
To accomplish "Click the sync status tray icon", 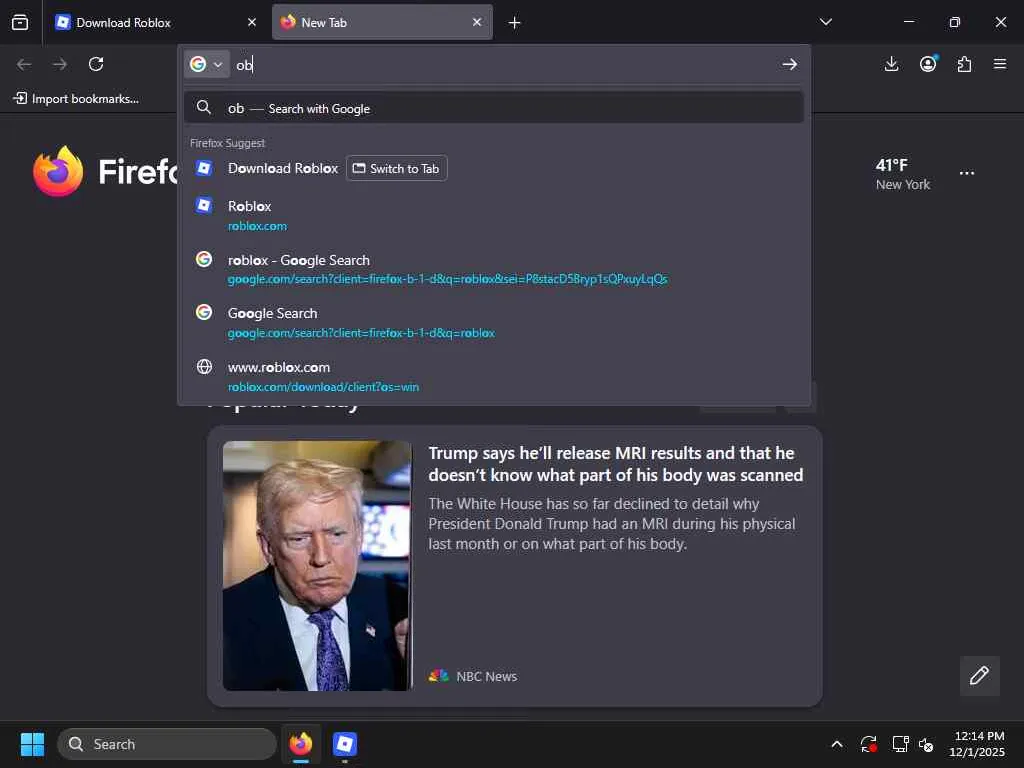I will click(x=868, y=744).
